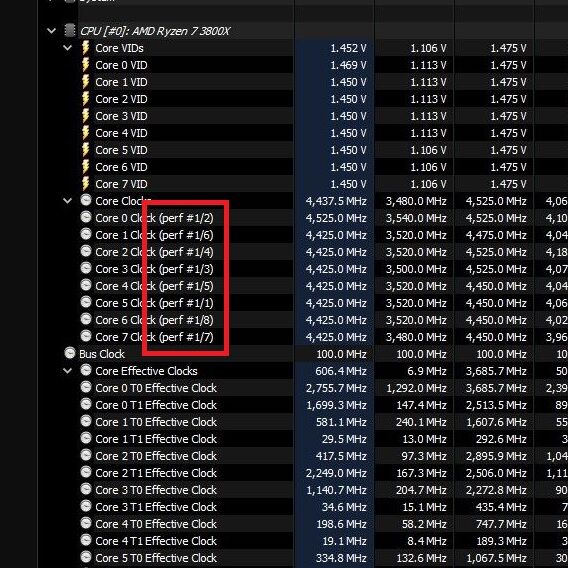
Task: Click the lightning icon of Core 4 VID
Action: click(85, 133)
